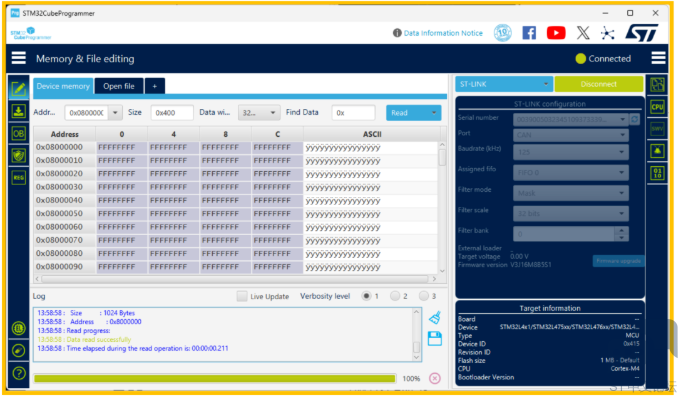Select the Memory & File editing pencil icon
This screenshot has height=402, width=686.
tap(19, 89)
